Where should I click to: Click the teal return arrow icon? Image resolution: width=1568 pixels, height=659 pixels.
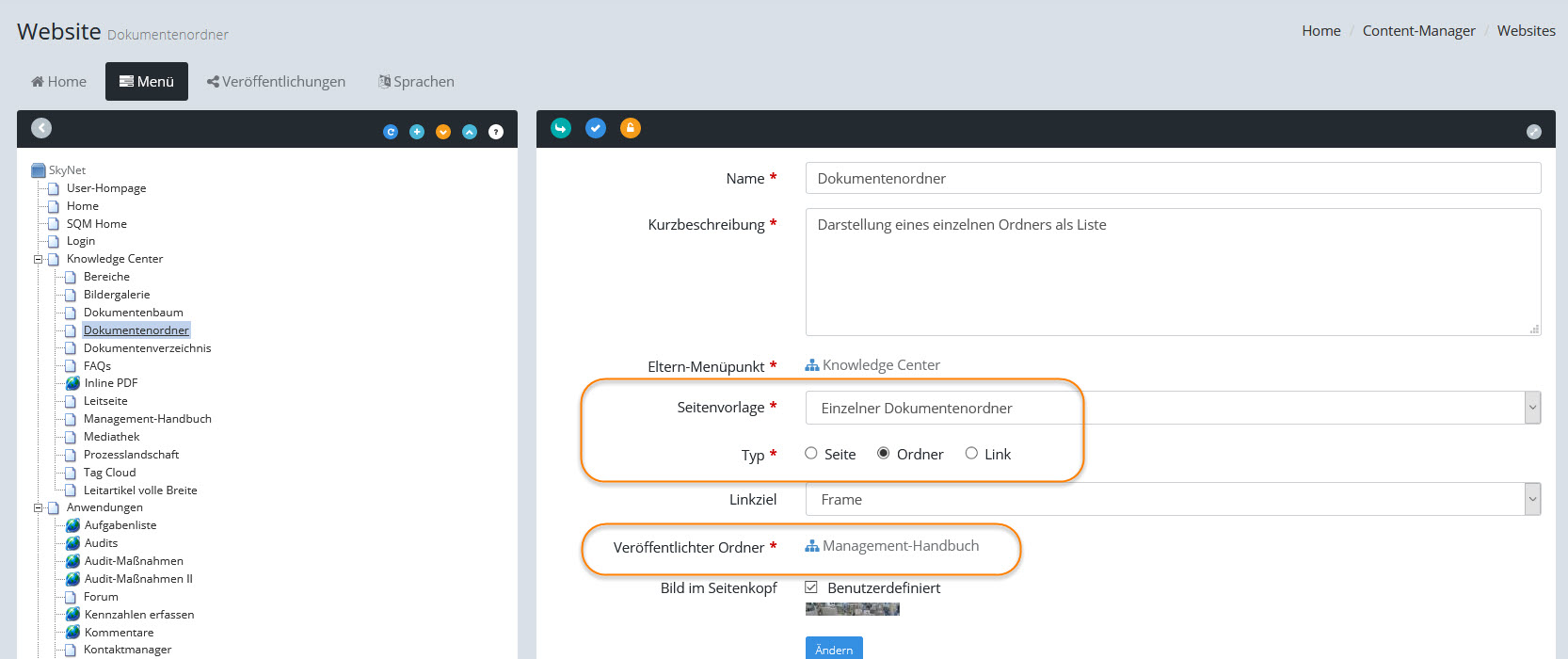(x=561, y=128)
